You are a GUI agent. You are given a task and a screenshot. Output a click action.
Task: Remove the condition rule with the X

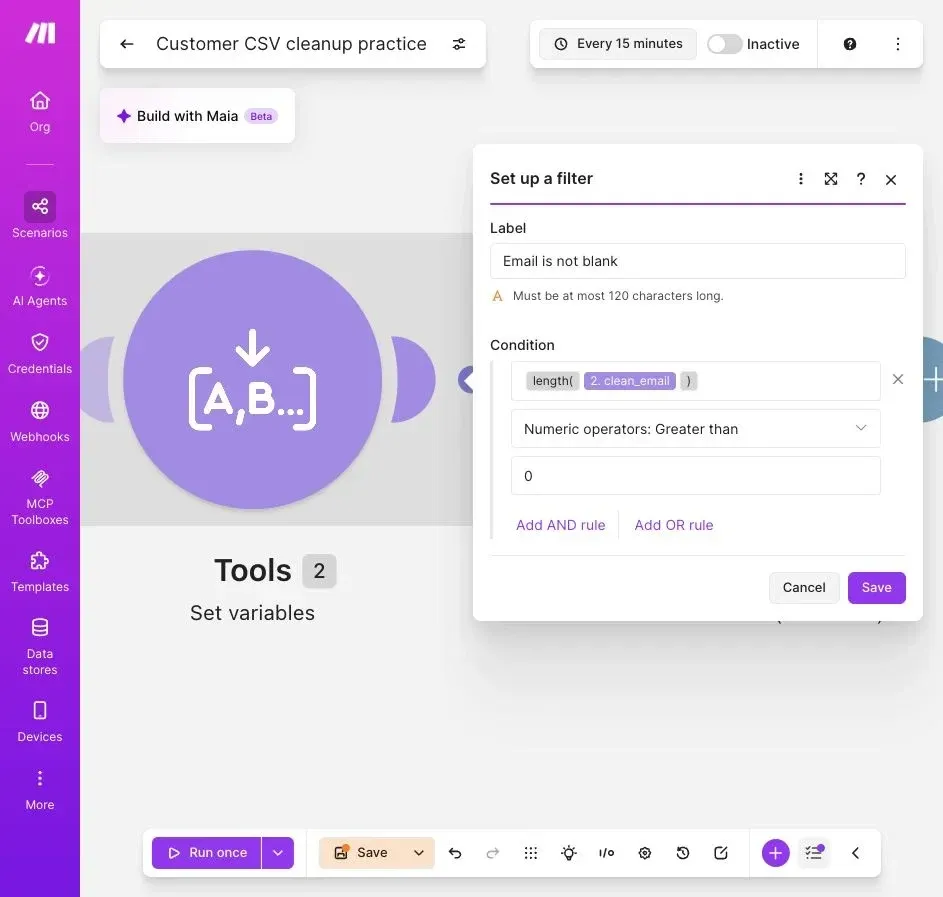[897, 379]
